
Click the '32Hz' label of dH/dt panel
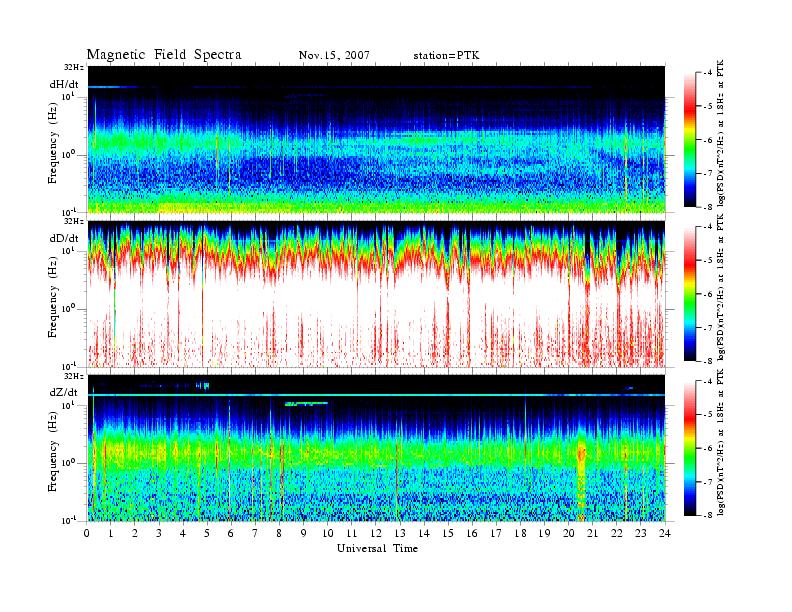(x=74, y=67)
